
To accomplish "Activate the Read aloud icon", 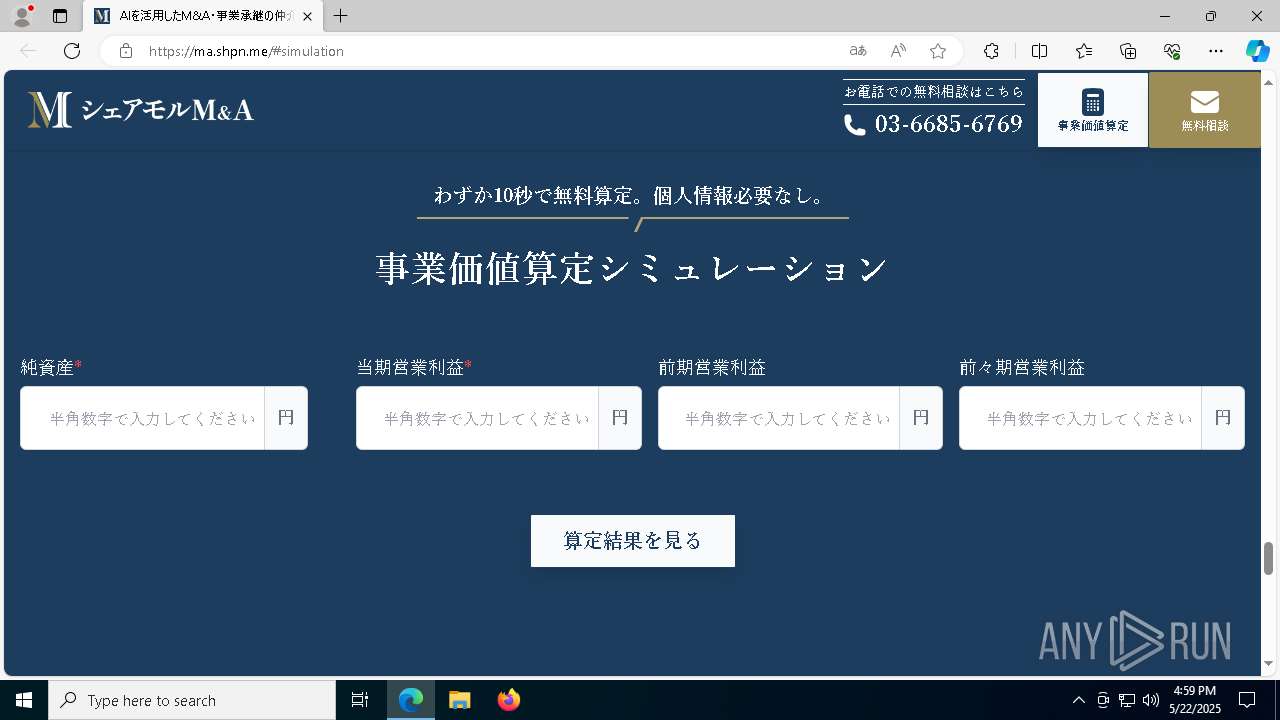I will [898, 51].
